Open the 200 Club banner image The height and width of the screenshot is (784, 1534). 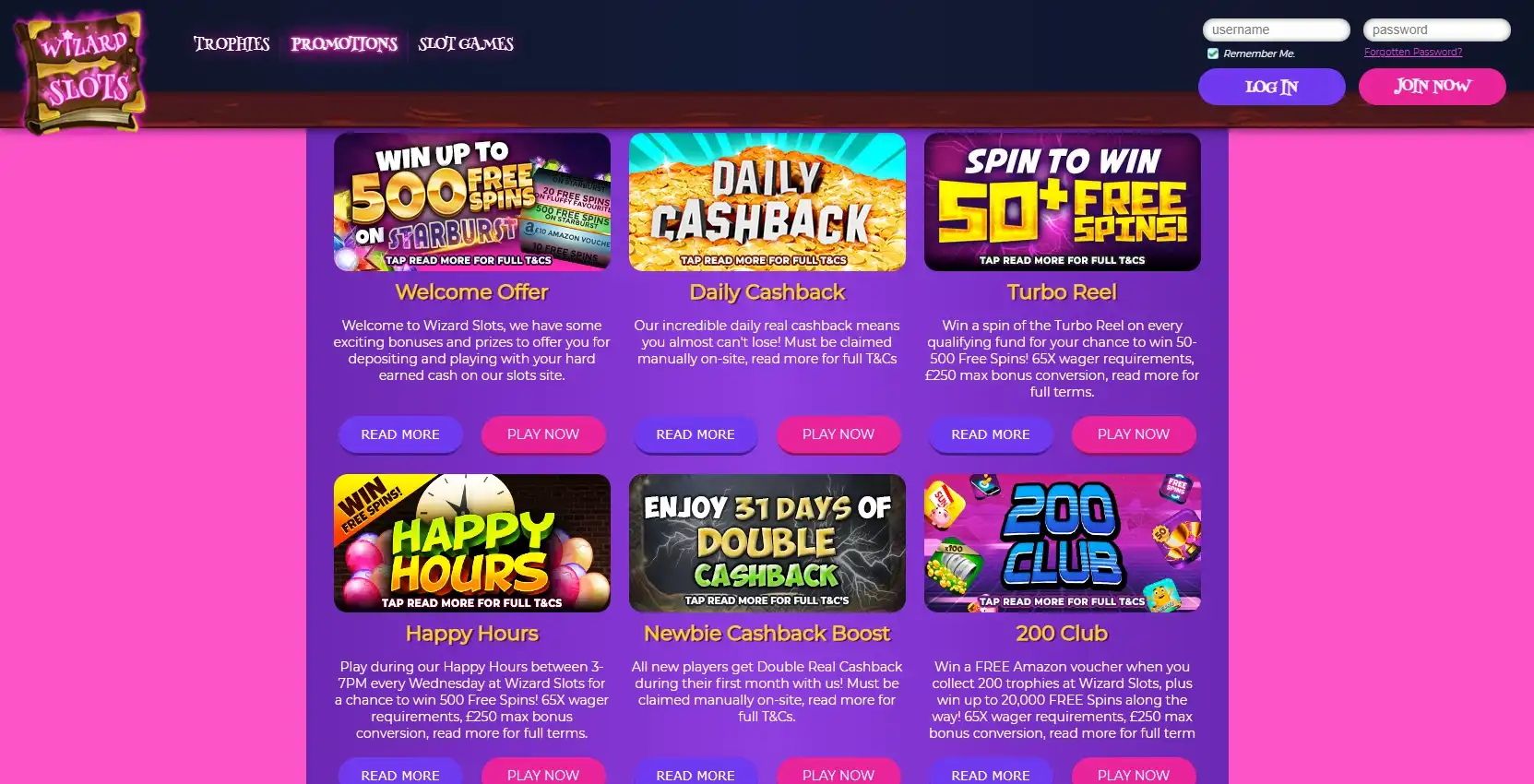pos(1063,543)
